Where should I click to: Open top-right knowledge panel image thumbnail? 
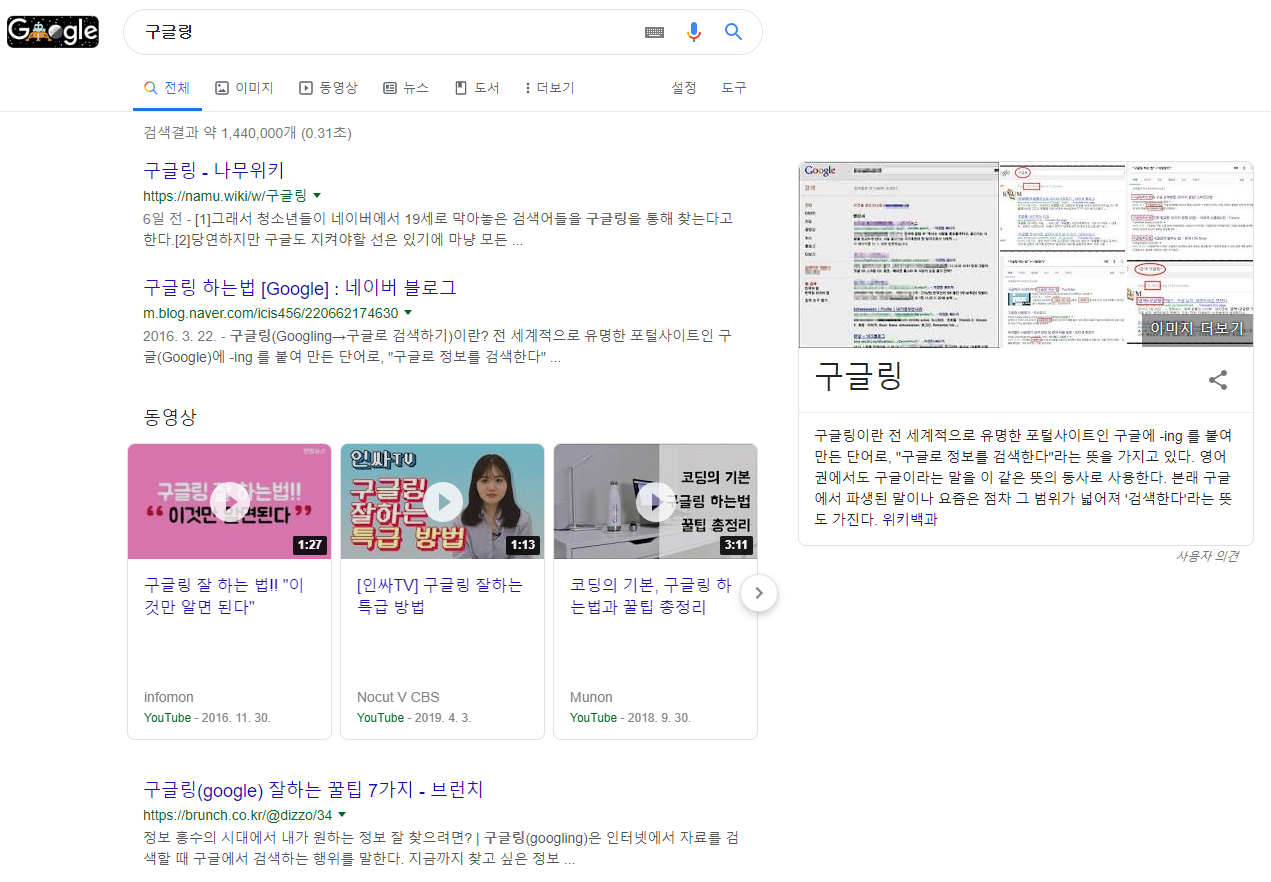[1190, 210]
